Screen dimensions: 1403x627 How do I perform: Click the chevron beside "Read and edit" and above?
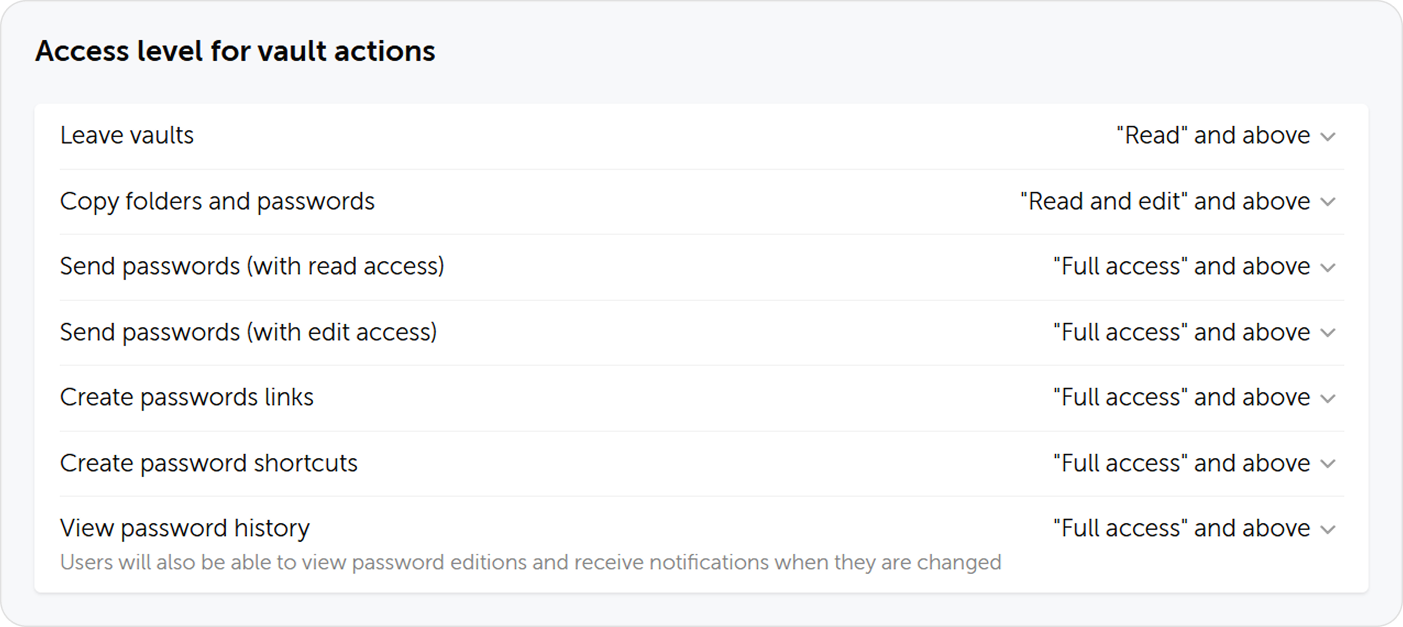1330,201
